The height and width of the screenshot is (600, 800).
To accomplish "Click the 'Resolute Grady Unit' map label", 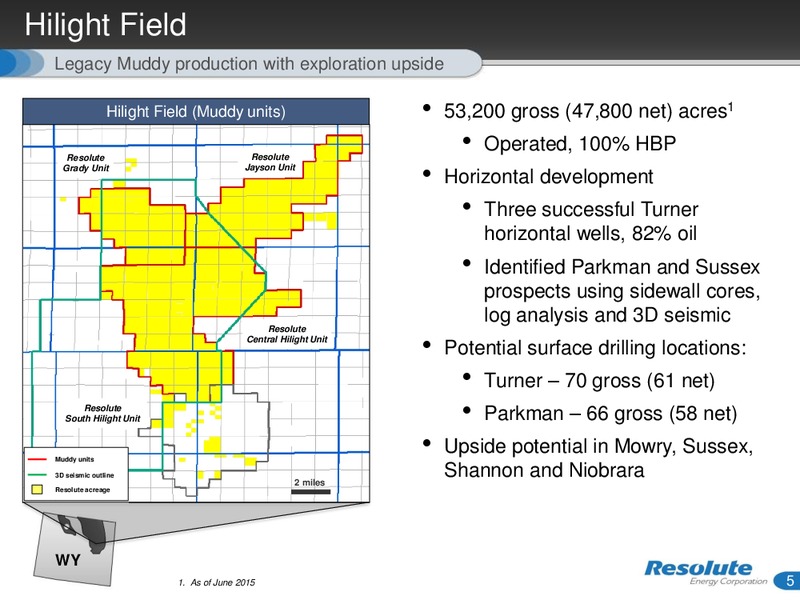I will pos(86,163).
